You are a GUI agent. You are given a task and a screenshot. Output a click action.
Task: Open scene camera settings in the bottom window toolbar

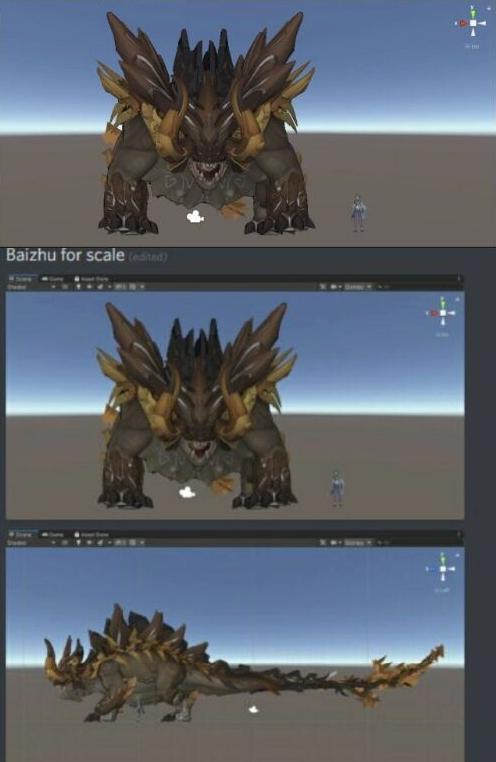pos(336,542)
